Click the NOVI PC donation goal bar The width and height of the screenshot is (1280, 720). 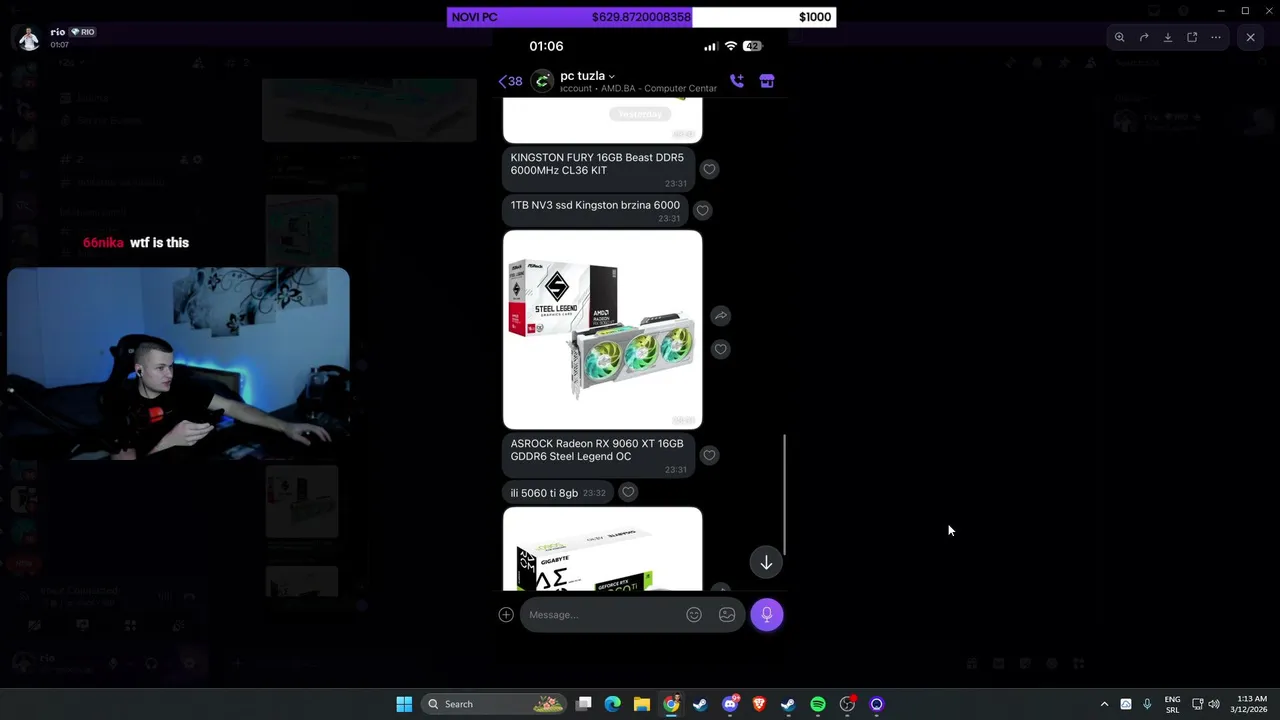[641, 17]
